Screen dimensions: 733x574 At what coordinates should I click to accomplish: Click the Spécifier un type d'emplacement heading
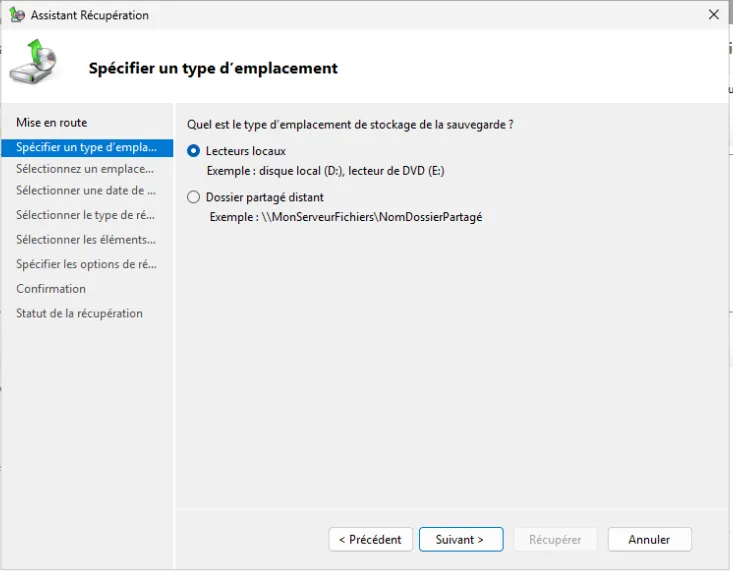pyautogui.click(x=213, y=69)
